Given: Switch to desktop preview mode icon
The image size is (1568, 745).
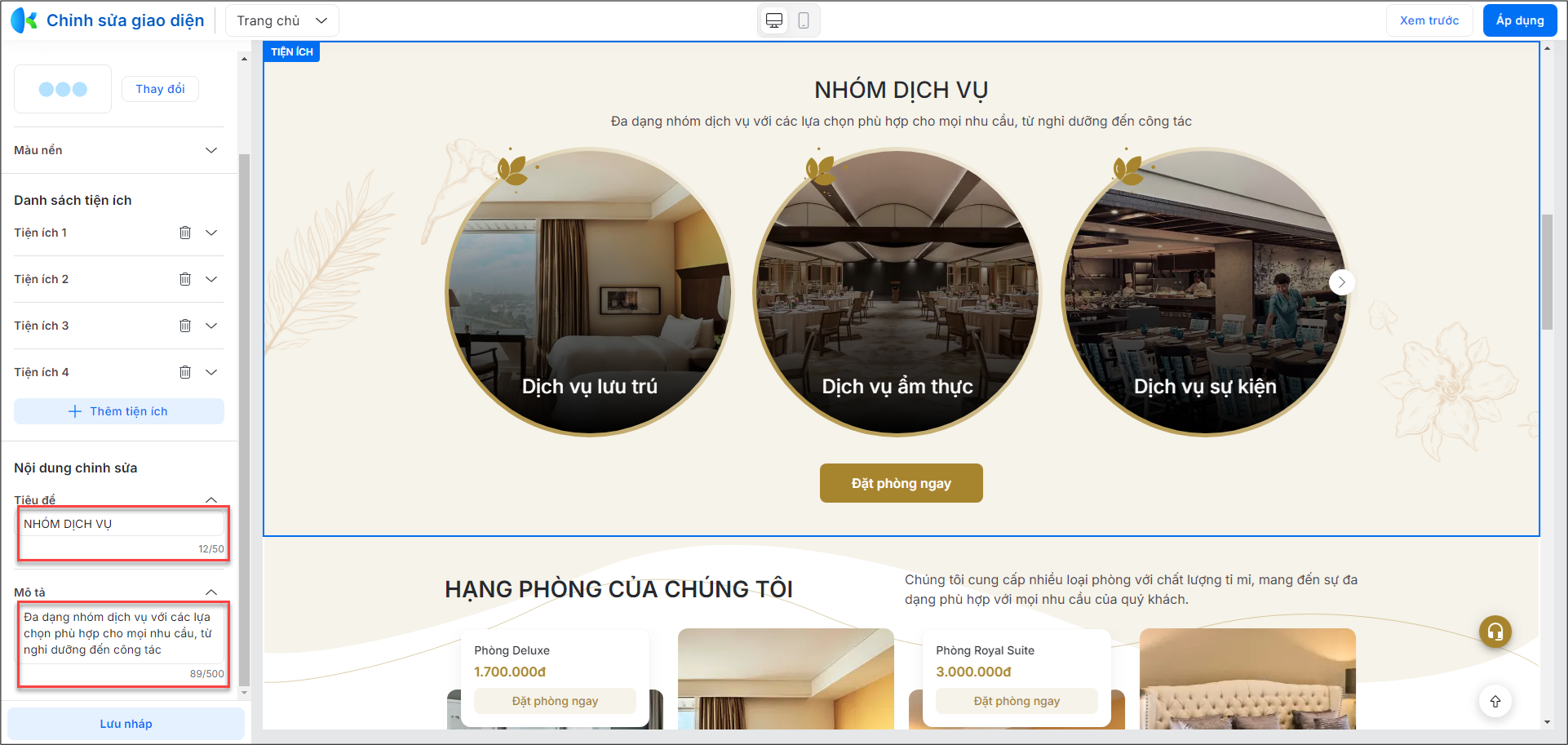Looking at the screenshot, I should [774, 20].
